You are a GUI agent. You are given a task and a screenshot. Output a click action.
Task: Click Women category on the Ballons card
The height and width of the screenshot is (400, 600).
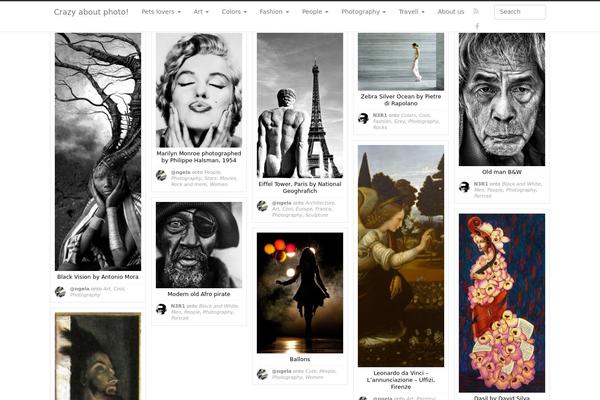coord(314,377)
